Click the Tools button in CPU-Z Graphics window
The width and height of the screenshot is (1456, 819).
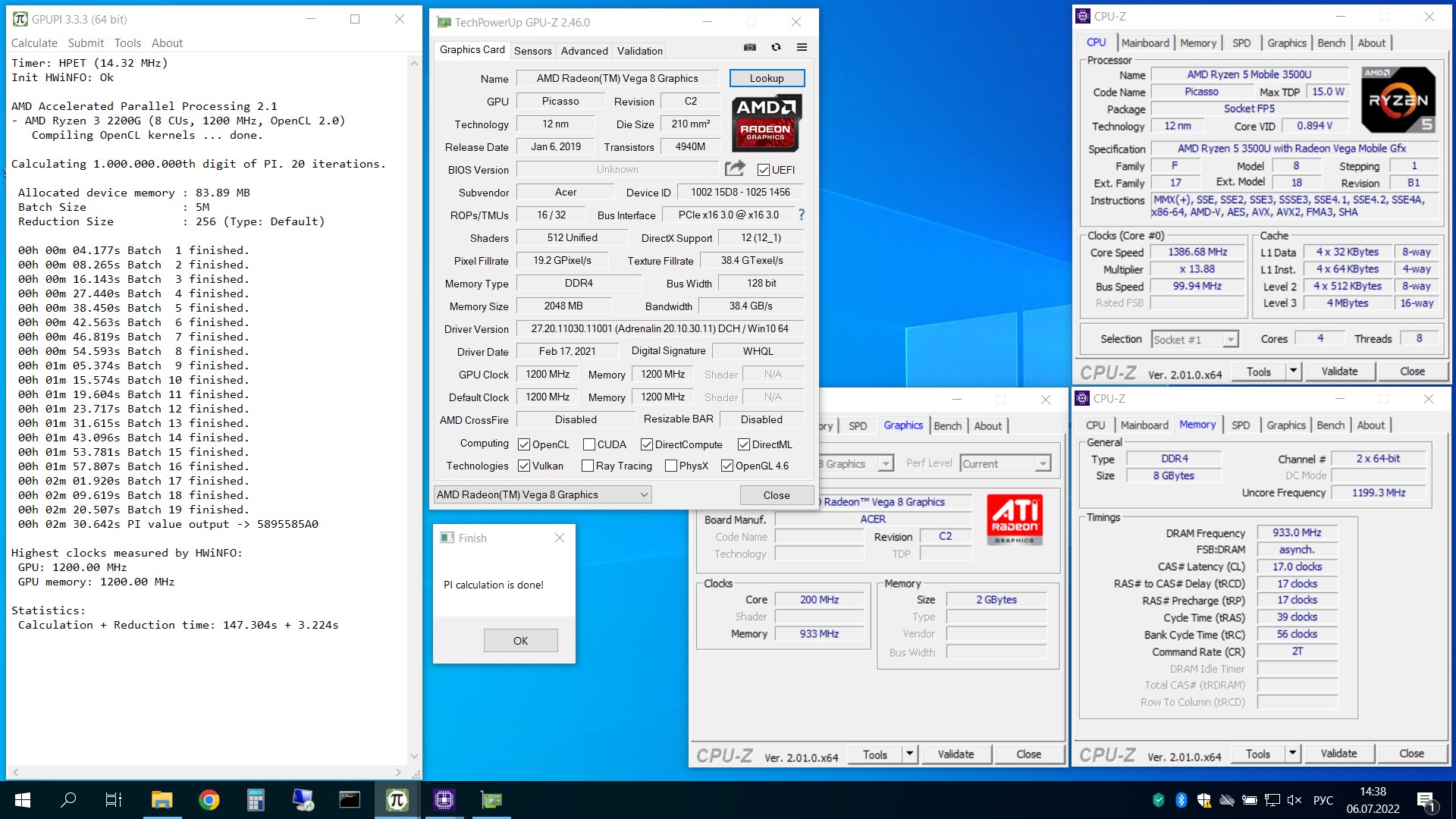(x=874, y=754)
